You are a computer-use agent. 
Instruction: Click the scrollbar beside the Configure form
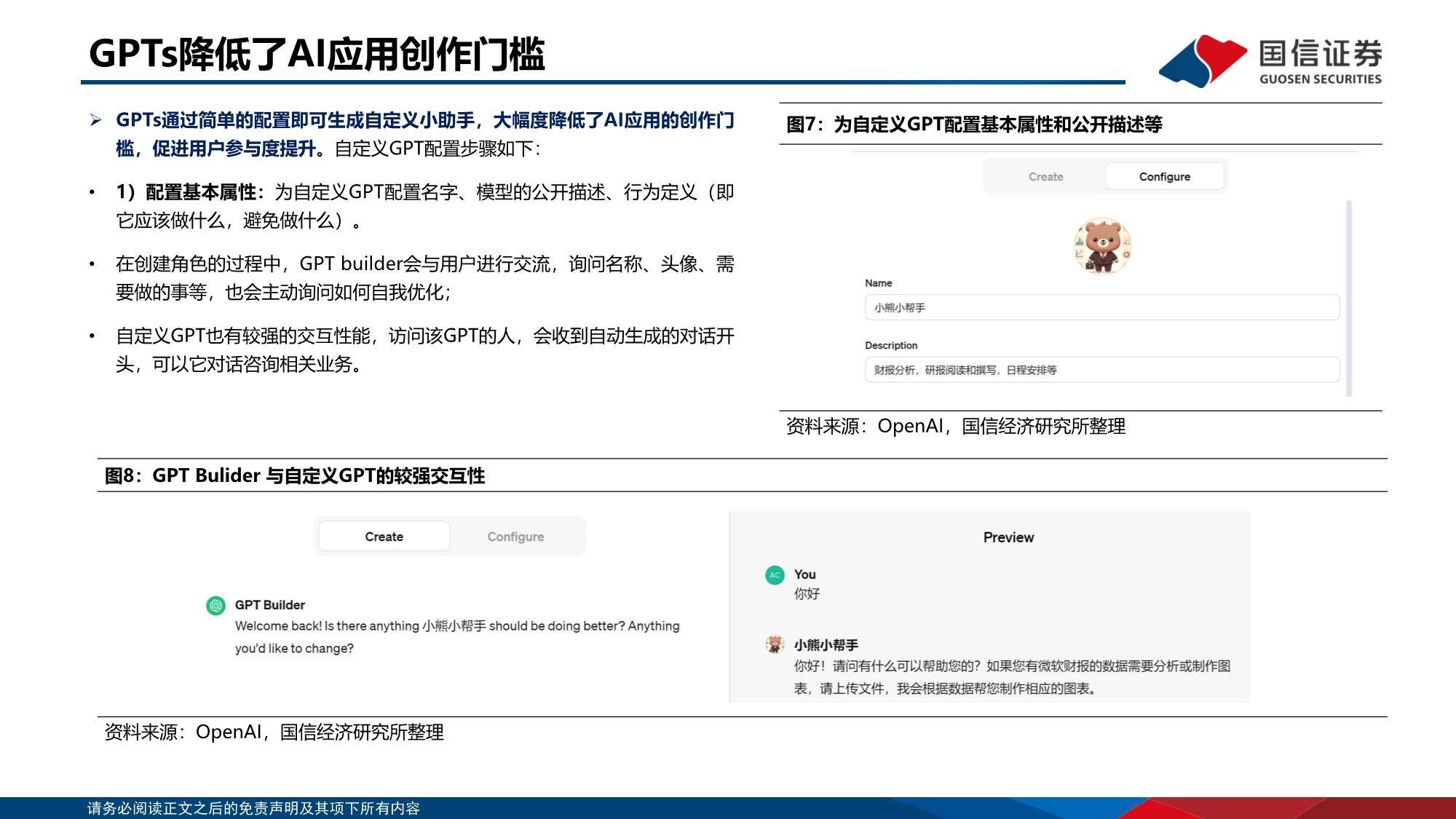click(1349, 298)
